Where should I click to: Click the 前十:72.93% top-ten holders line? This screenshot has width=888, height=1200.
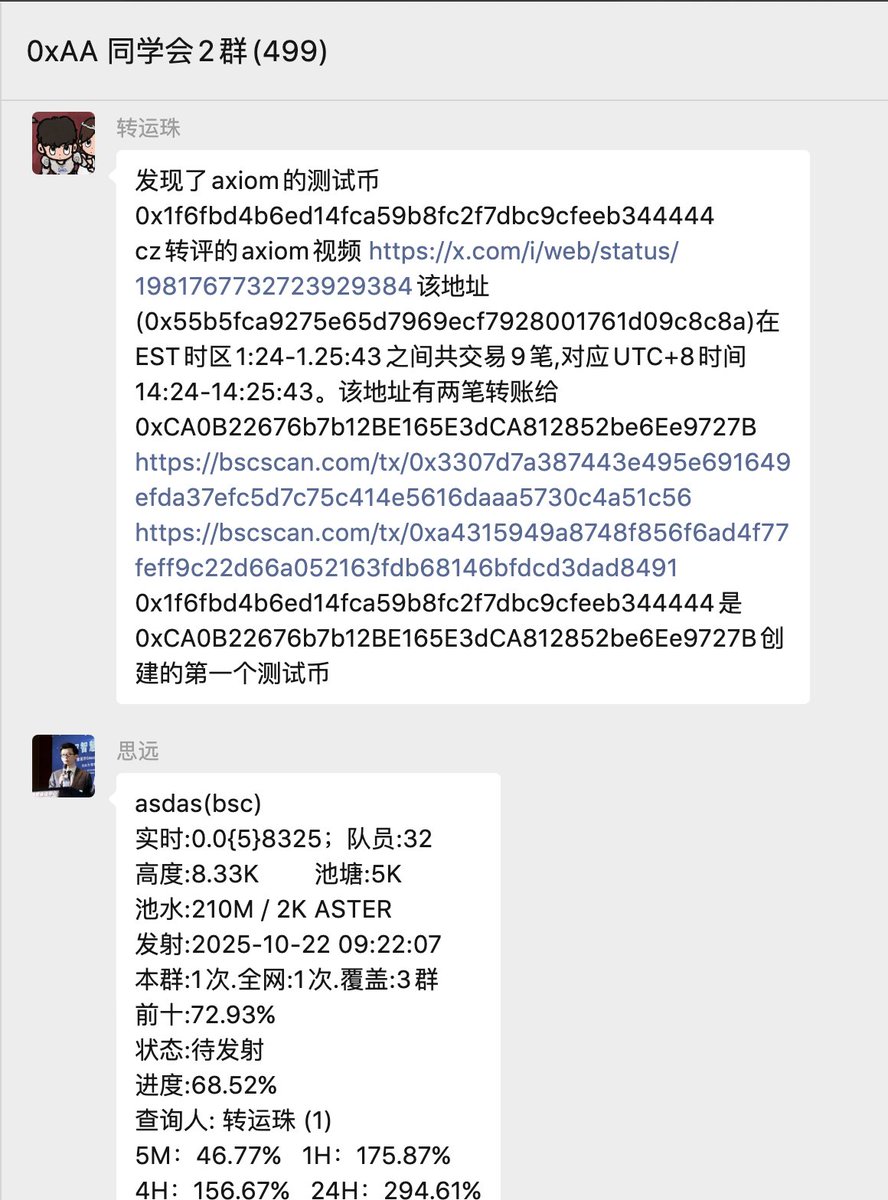pyautogui.click(x=205, y=1015)
